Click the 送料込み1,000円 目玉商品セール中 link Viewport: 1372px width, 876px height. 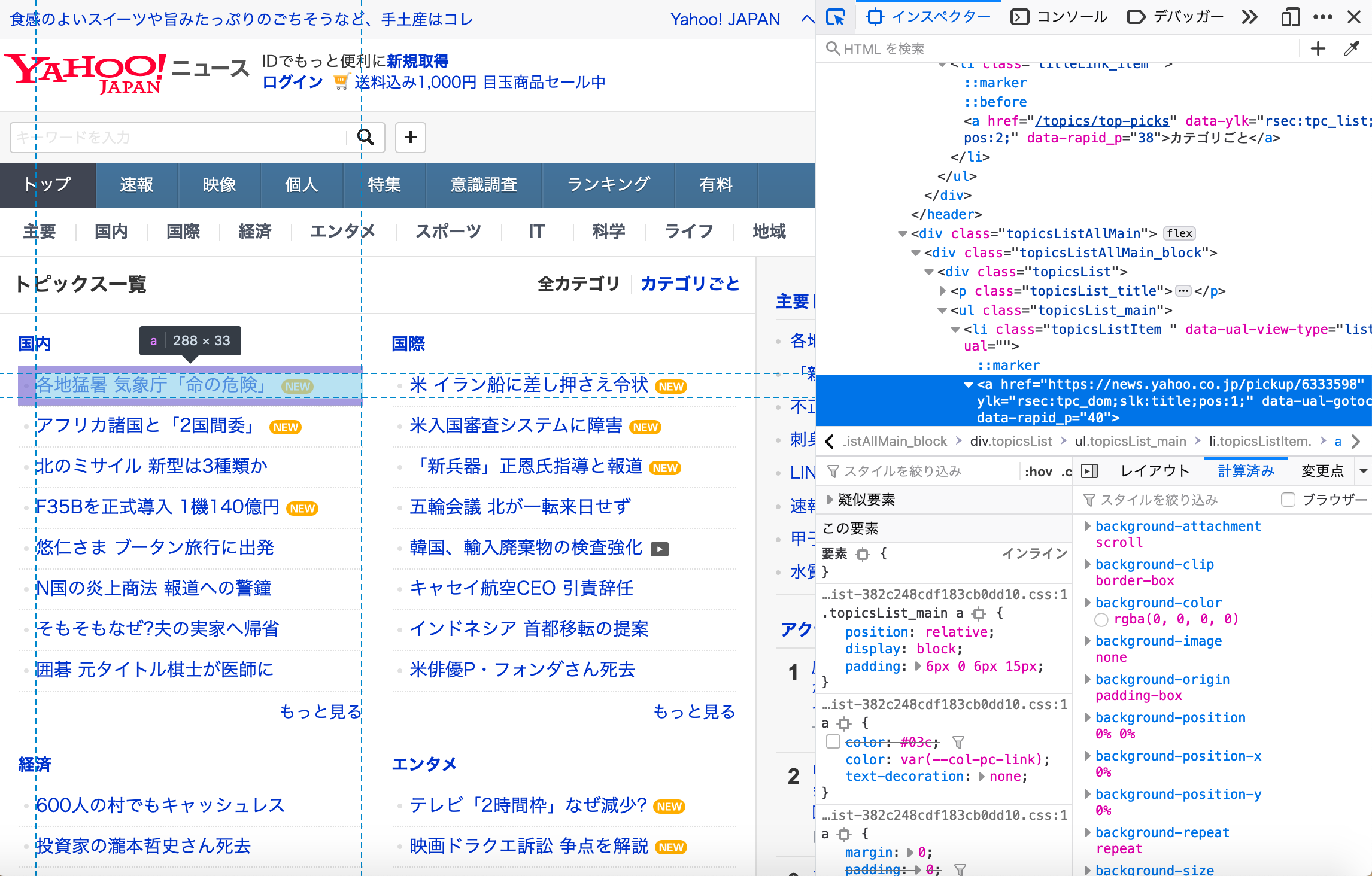[x=480, y=82]
